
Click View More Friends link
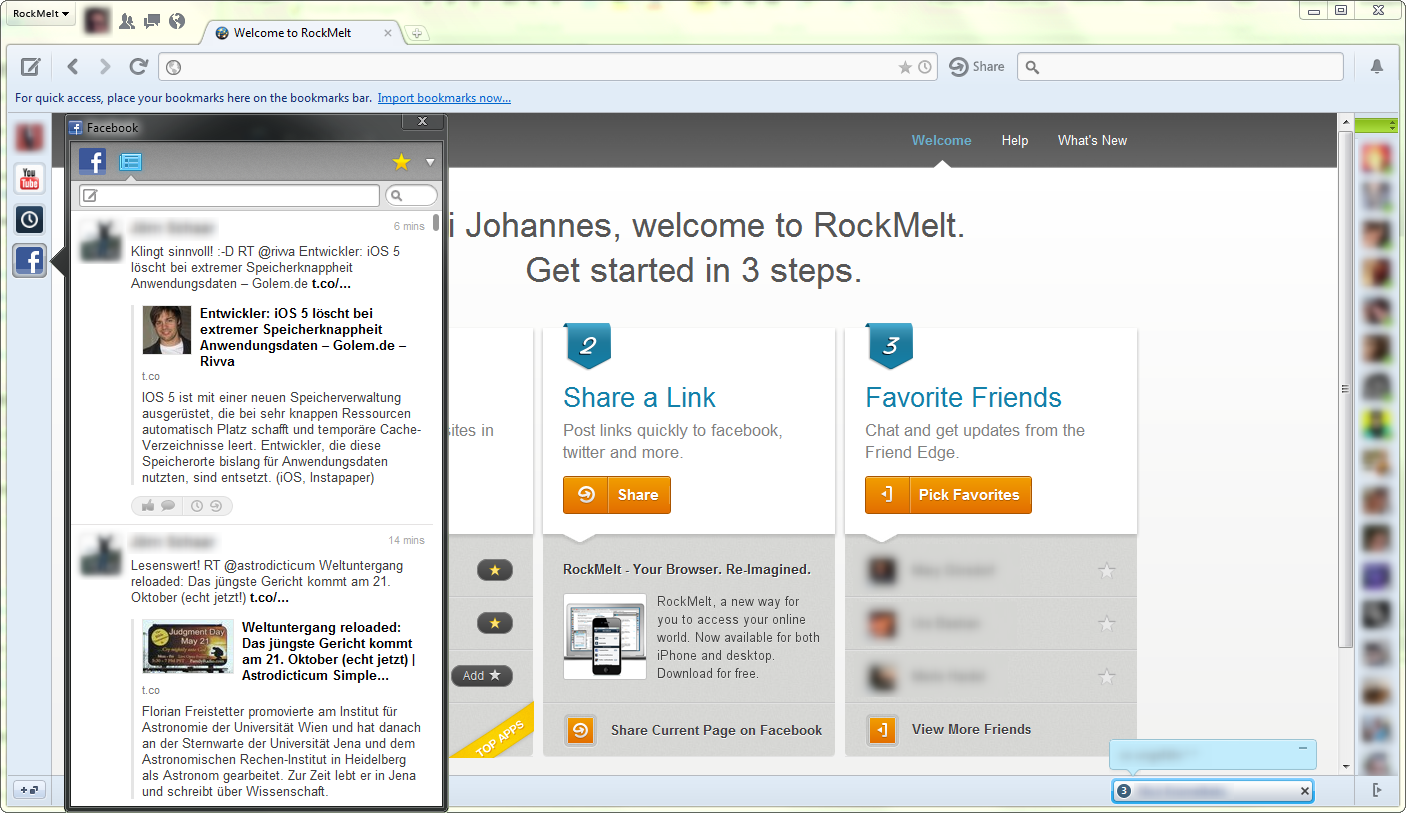click(950, 729)
